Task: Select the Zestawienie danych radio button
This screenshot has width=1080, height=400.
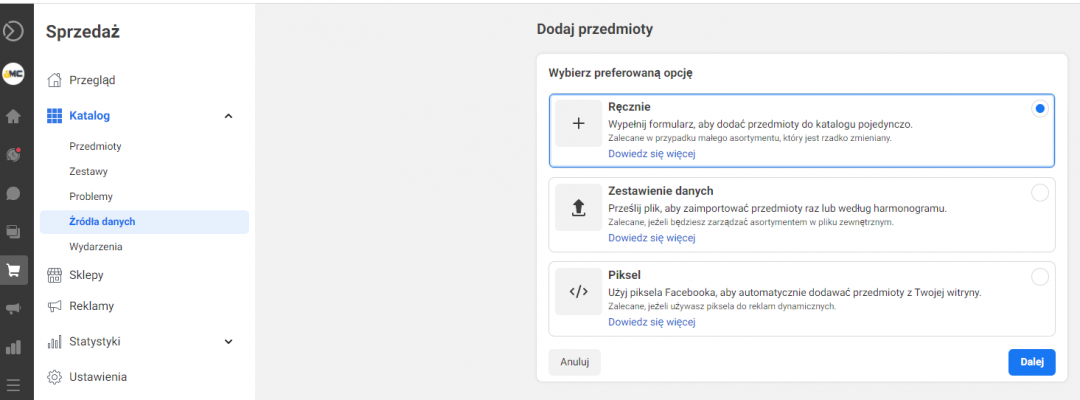Action: pos(1039,193)
